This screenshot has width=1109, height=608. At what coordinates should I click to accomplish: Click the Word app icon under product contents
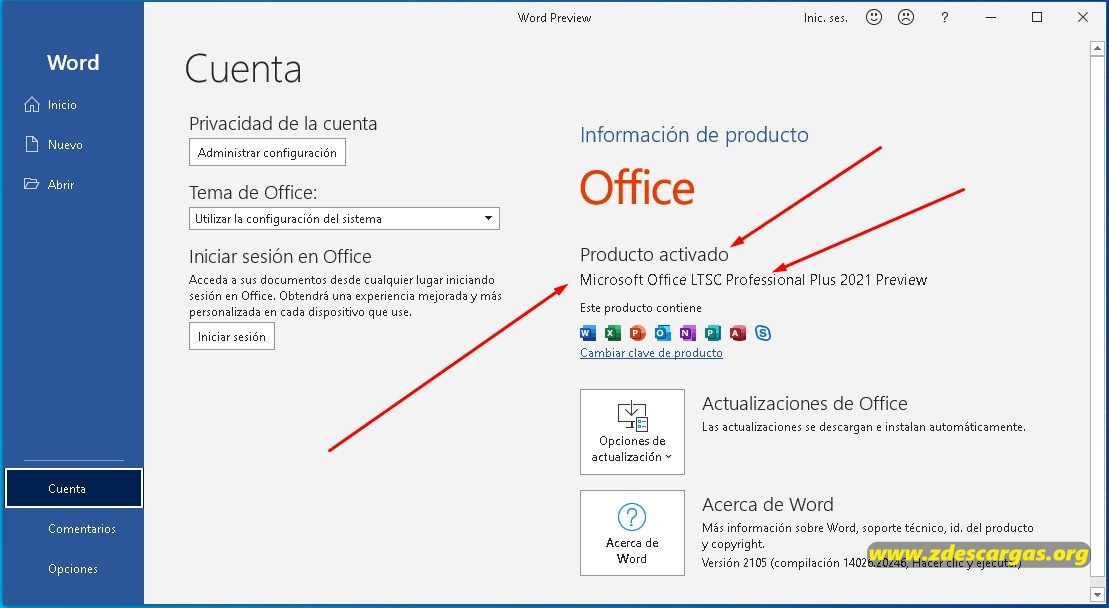pyautogui.click(x=588, y=333)
